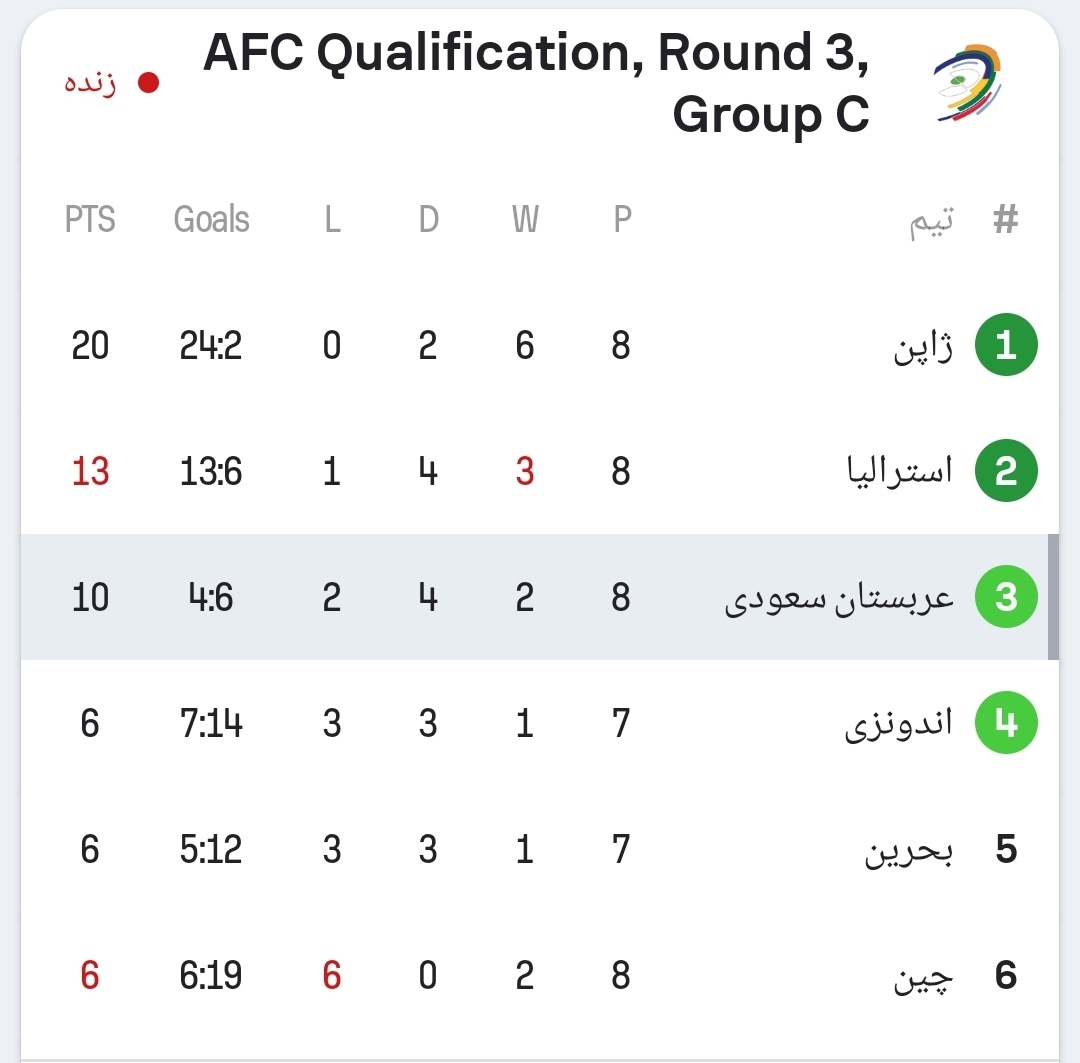The height and width of the screenshot is (1063, 1080).
Task: Click the AFC Qualification tournament logo
Action: click(967, 83)
